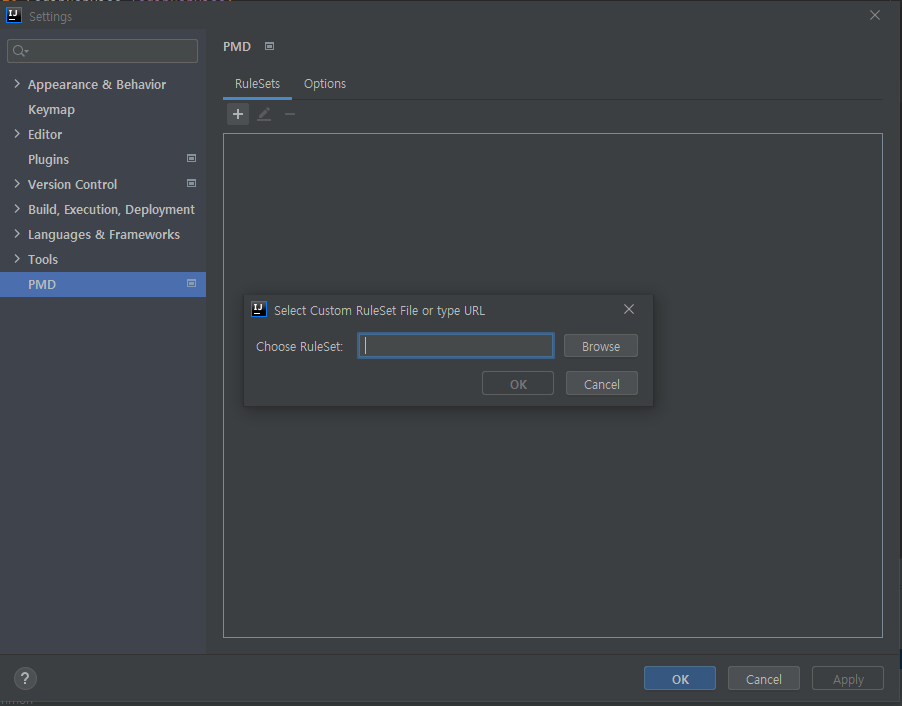The height and width of the screenshot is (706, 902).
Task: Click Cancel at bottom of Settings
Action: coord(764,678)
